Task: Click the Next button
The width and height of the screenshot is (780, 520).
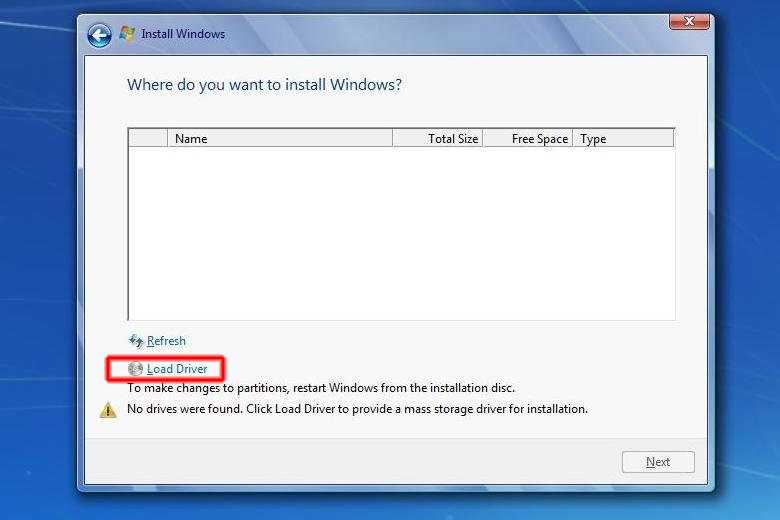Action: 658,462
